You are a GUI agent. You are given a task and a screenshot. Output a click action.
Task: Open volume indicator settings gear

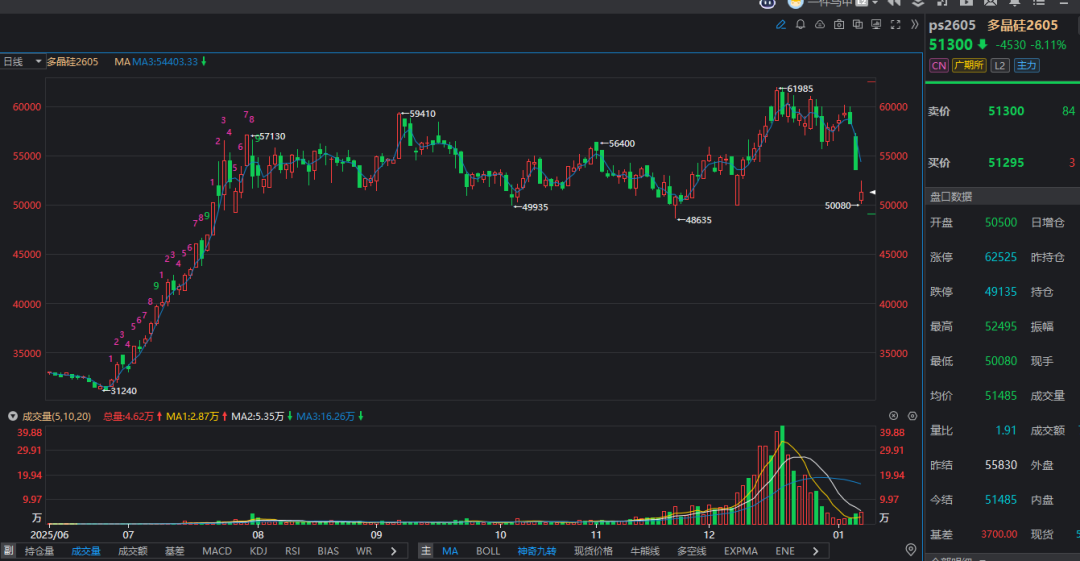point(911,416)
